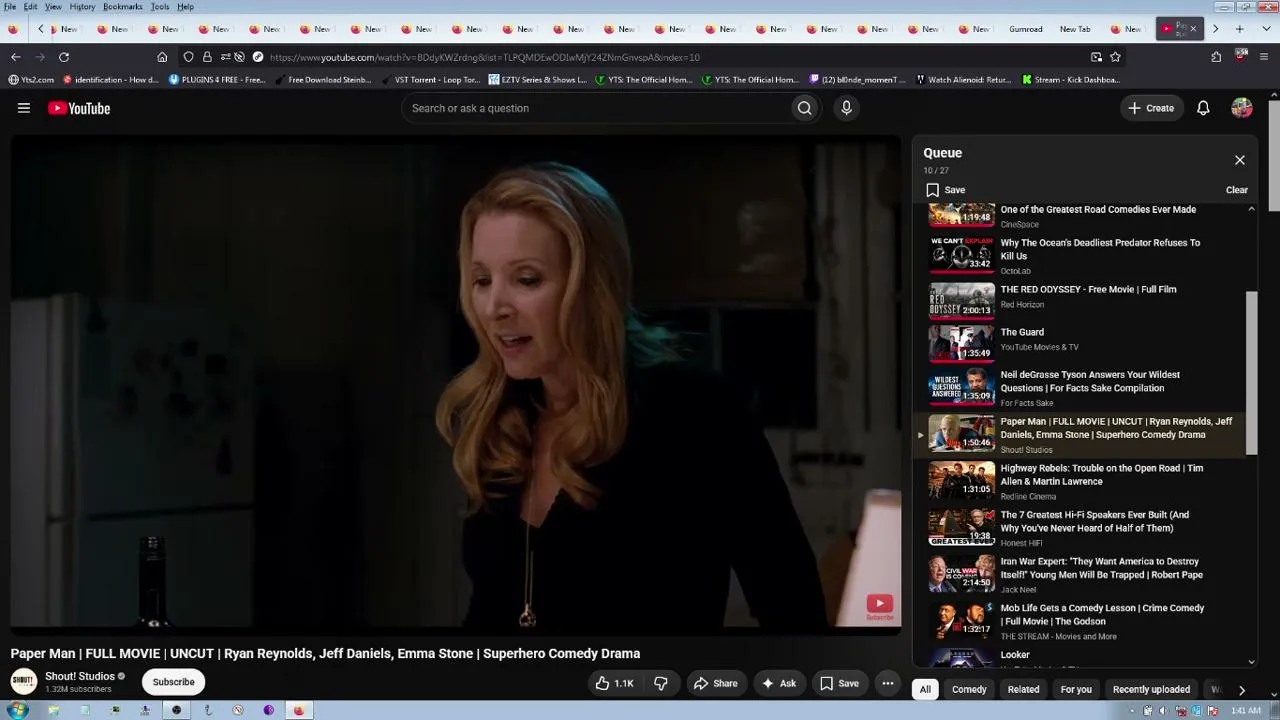Open more actions three-dot menu
Screen dimensions: 1280x720
pos(887,683)
